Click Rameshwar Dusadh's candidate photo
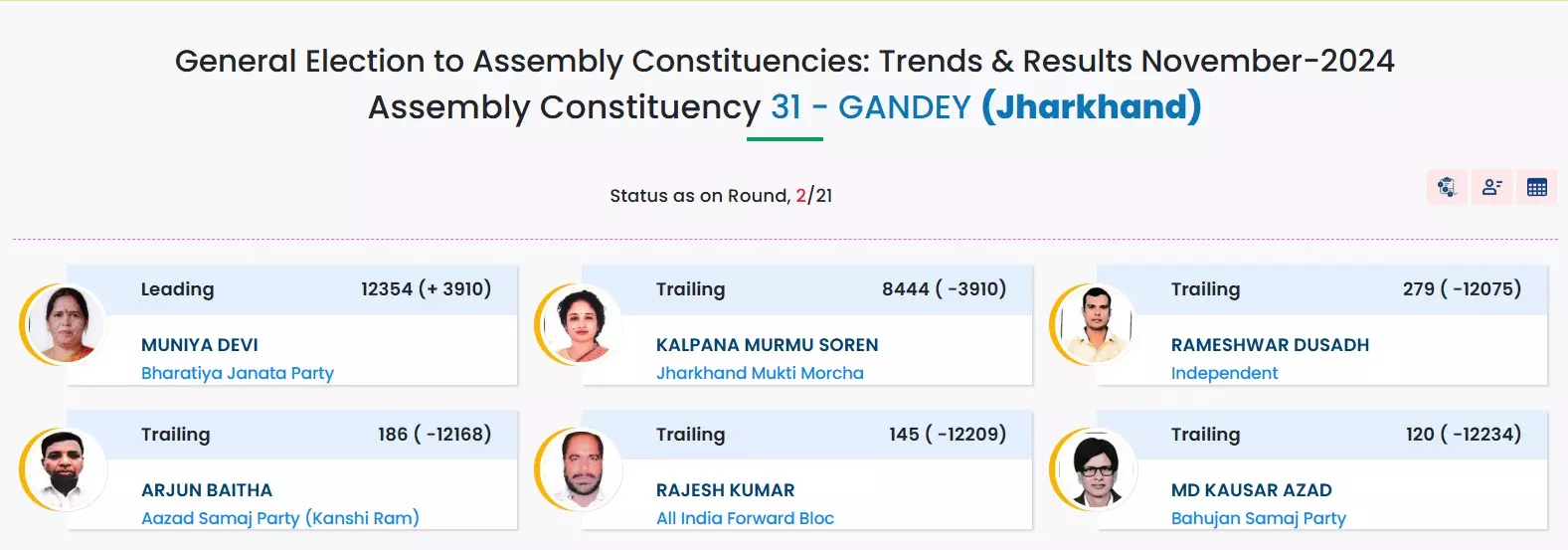 1096,324
